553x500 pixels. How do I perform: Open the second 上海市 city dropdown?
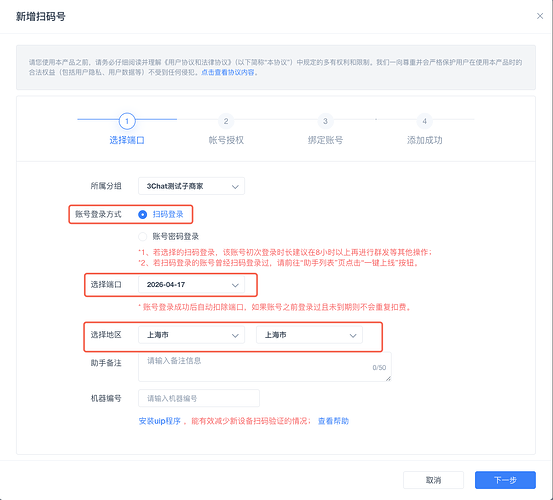tap(309, 335)
